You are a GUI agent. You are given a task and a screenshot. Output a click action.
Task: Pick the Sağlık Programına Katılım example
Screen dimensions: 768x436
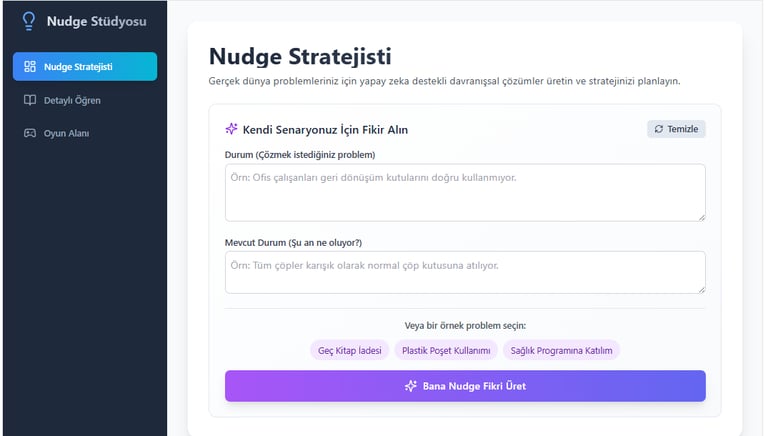561,350
